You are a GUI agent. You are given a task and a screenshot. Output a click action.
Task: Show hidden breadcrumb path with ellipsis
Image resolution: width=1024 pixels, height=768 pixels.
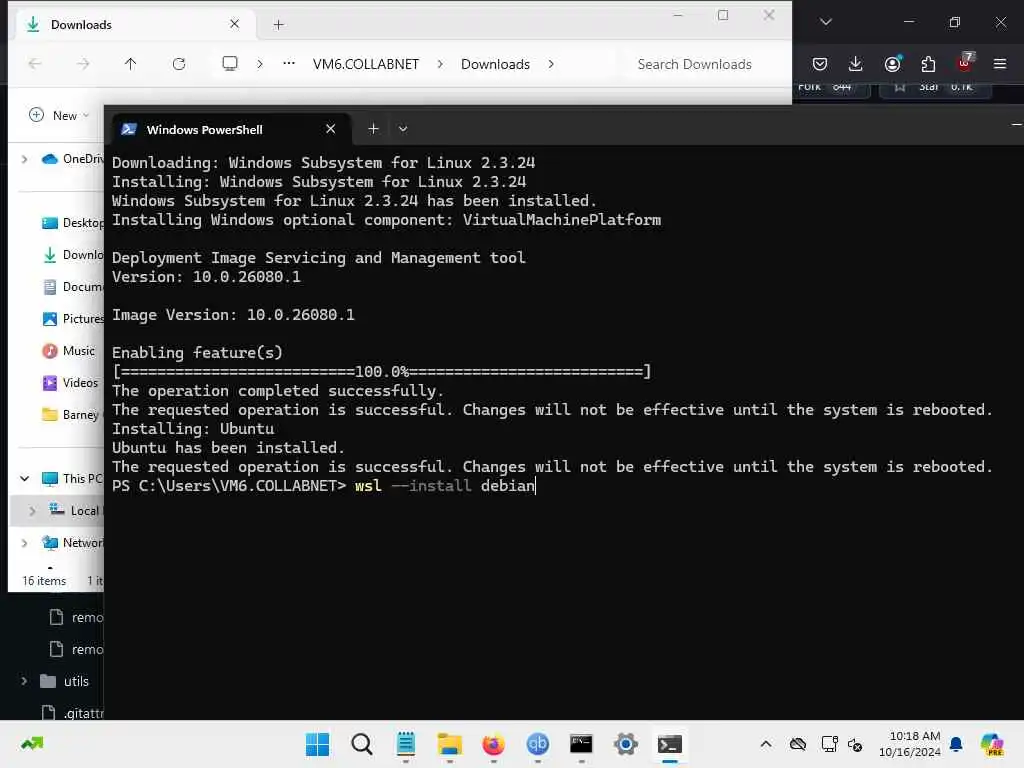tap(289, 64)
